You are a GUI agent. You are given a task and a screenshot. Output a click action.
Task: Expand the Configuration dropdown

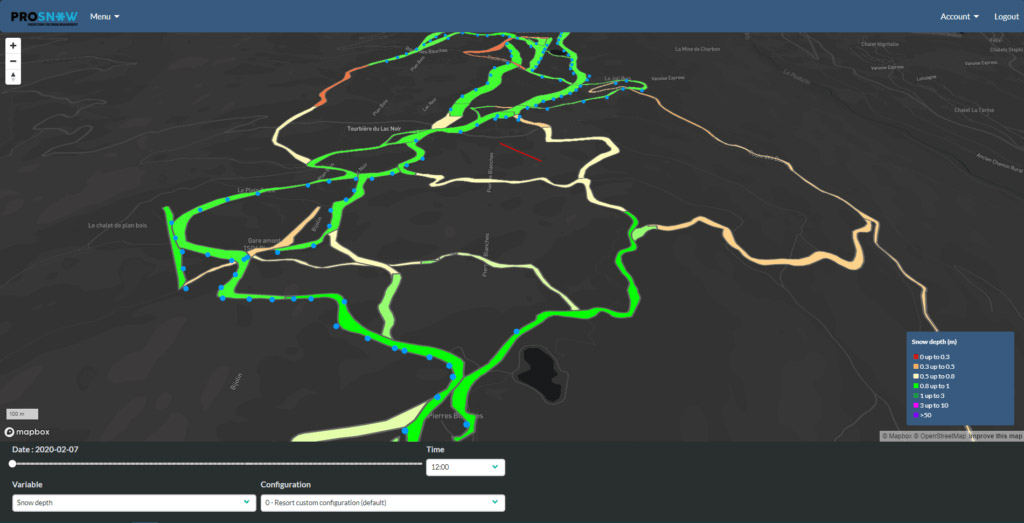click(380, 502)
